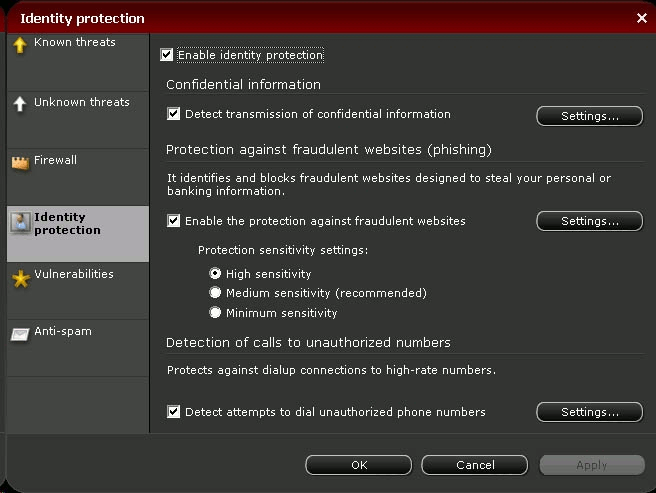The image size is (656, 493).
Task: Switch to Vulnerabilities section label
Action: pos(74,274)
